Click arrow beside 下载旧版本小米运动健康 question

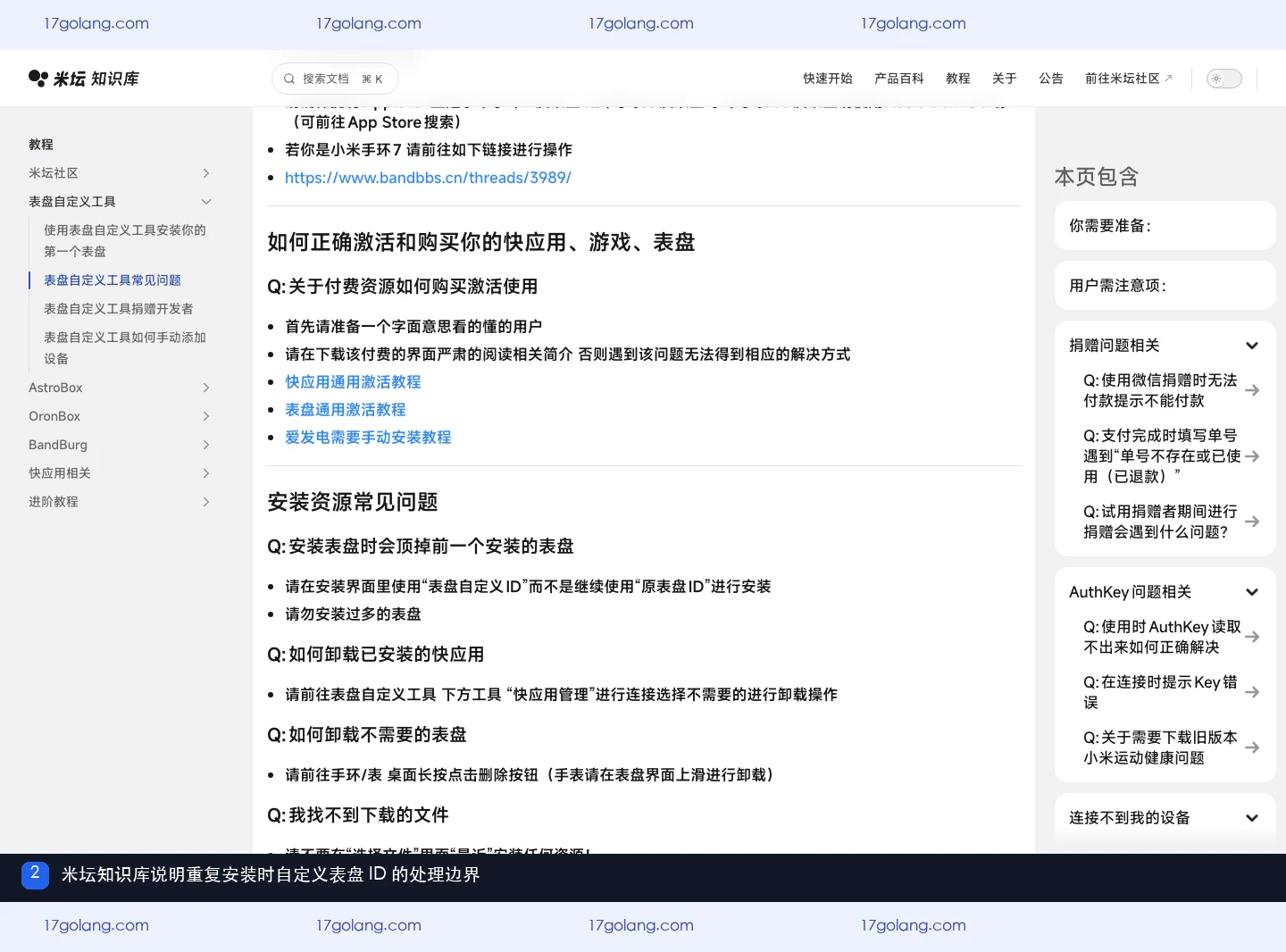1252,747
